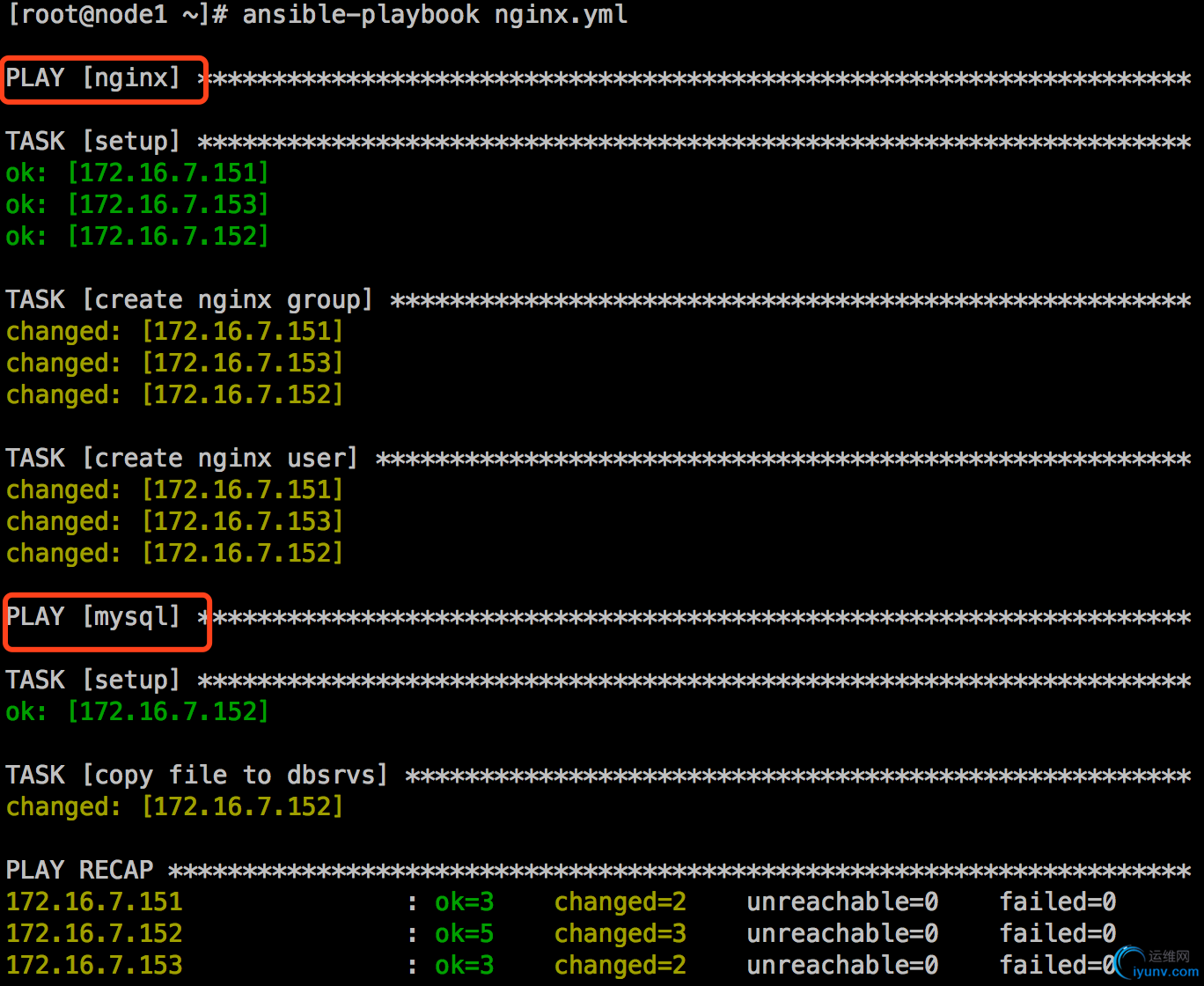Select the "TASK [create nginx user]" line
Screen dimensions: 1204x986
(598, 459)
